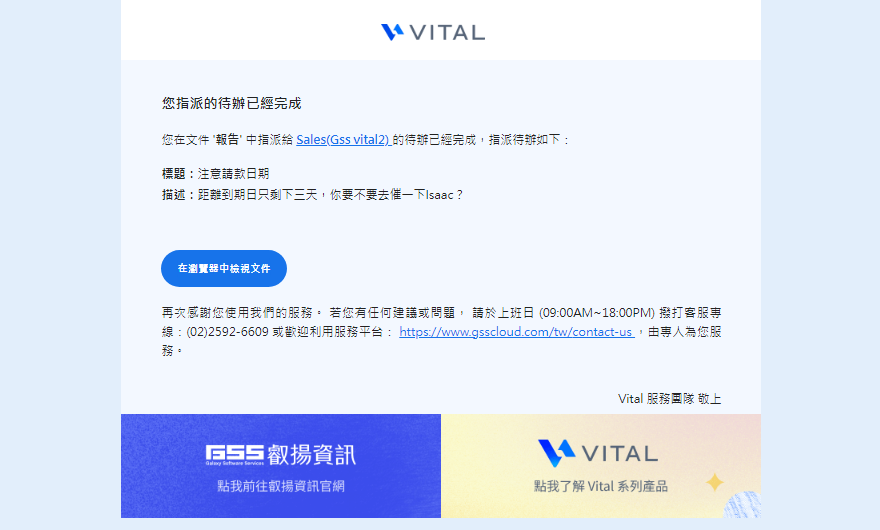Image resolution: width=880 pixels, height=530 pixels.
Task: Click 點我前往叡揚資訊官網 banner text
Action: pos(281,486)
